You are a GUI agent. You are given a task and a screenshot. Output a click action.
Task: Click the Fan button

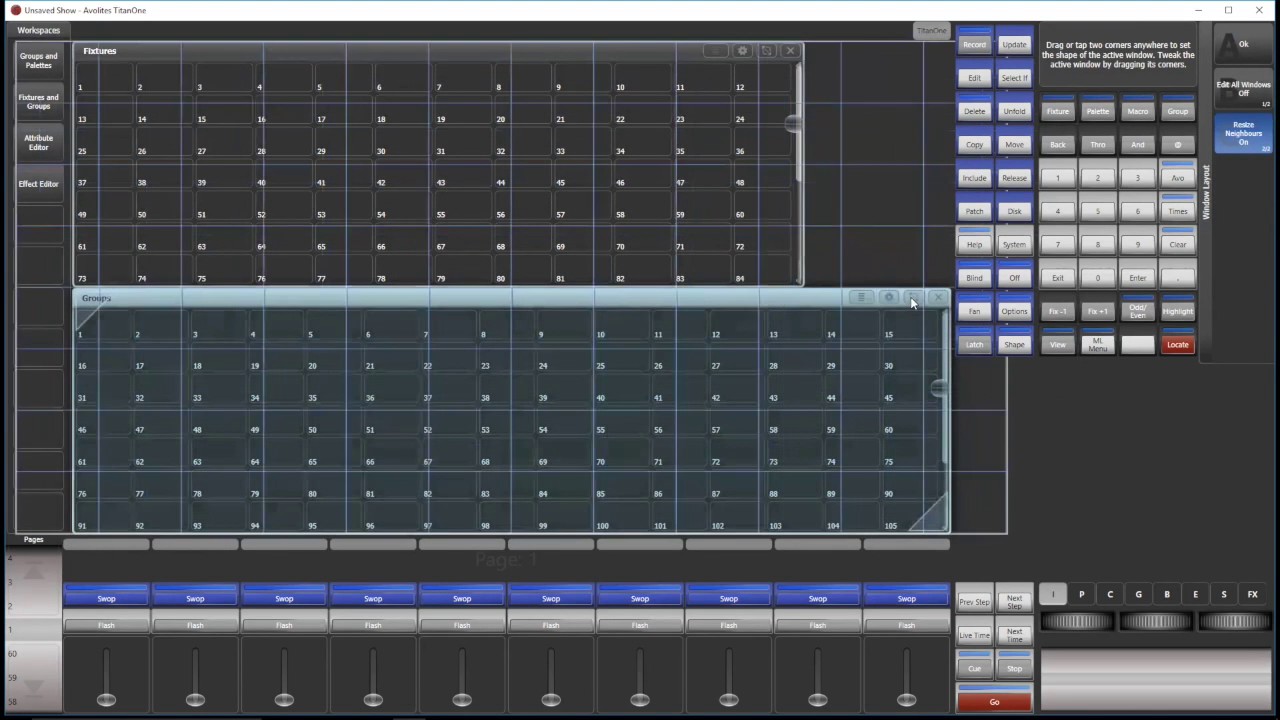coord(974,310)
